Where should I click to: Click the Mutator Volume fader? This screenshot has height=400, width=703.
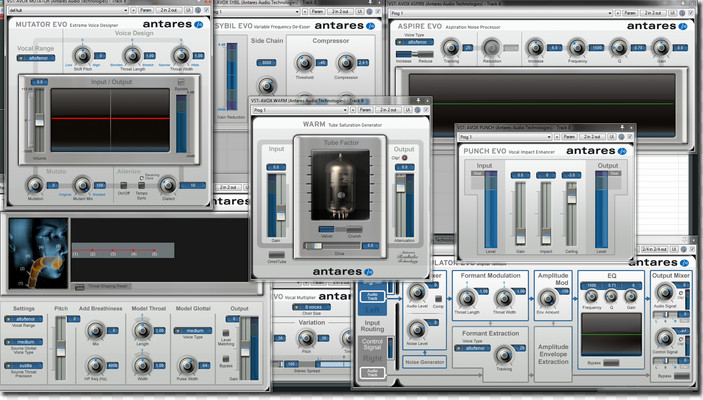click(39, 120)
